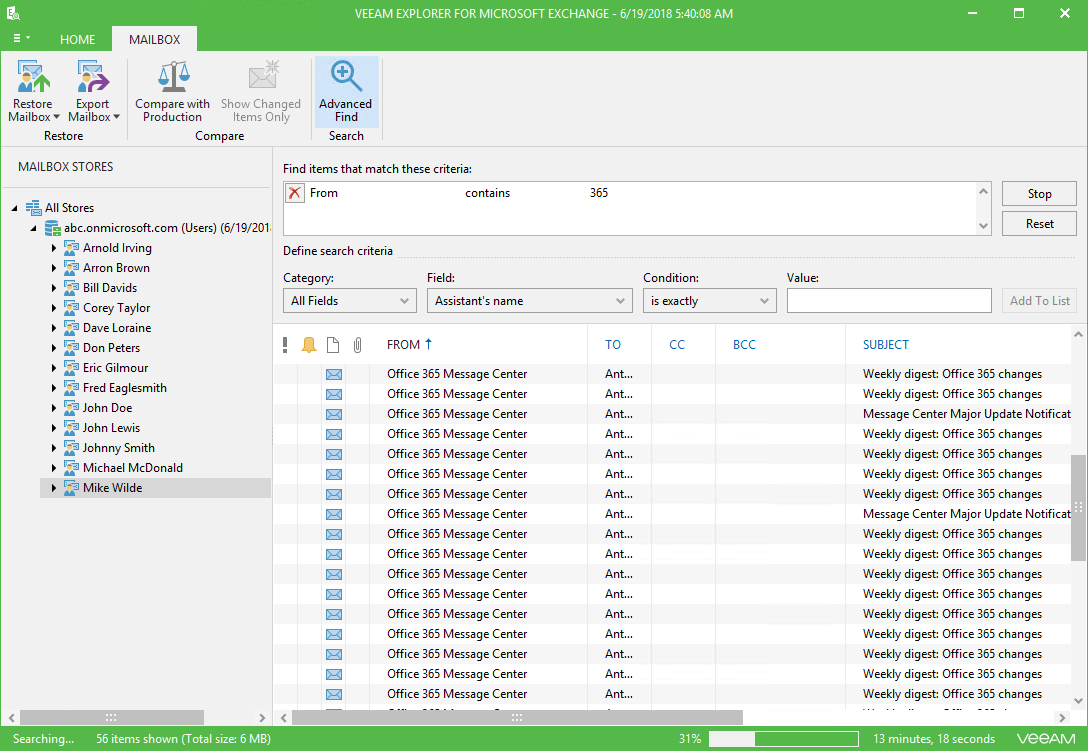Open Export Mailbox dropdown arrow
This screenshot has width=1088, height=751.
click(x=117, y=117)
